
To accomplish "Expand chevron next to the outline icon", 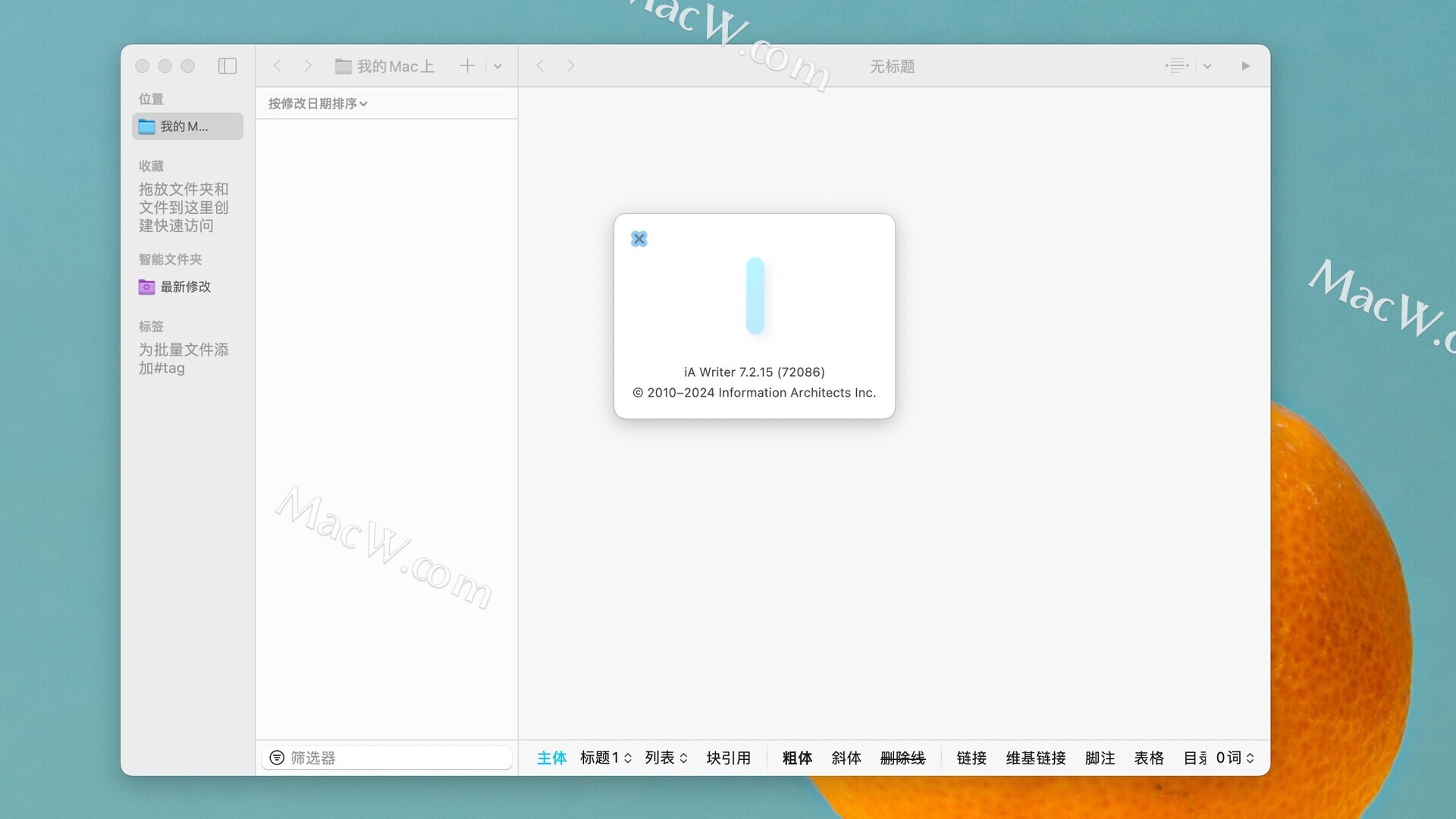I will (1207, 67).
